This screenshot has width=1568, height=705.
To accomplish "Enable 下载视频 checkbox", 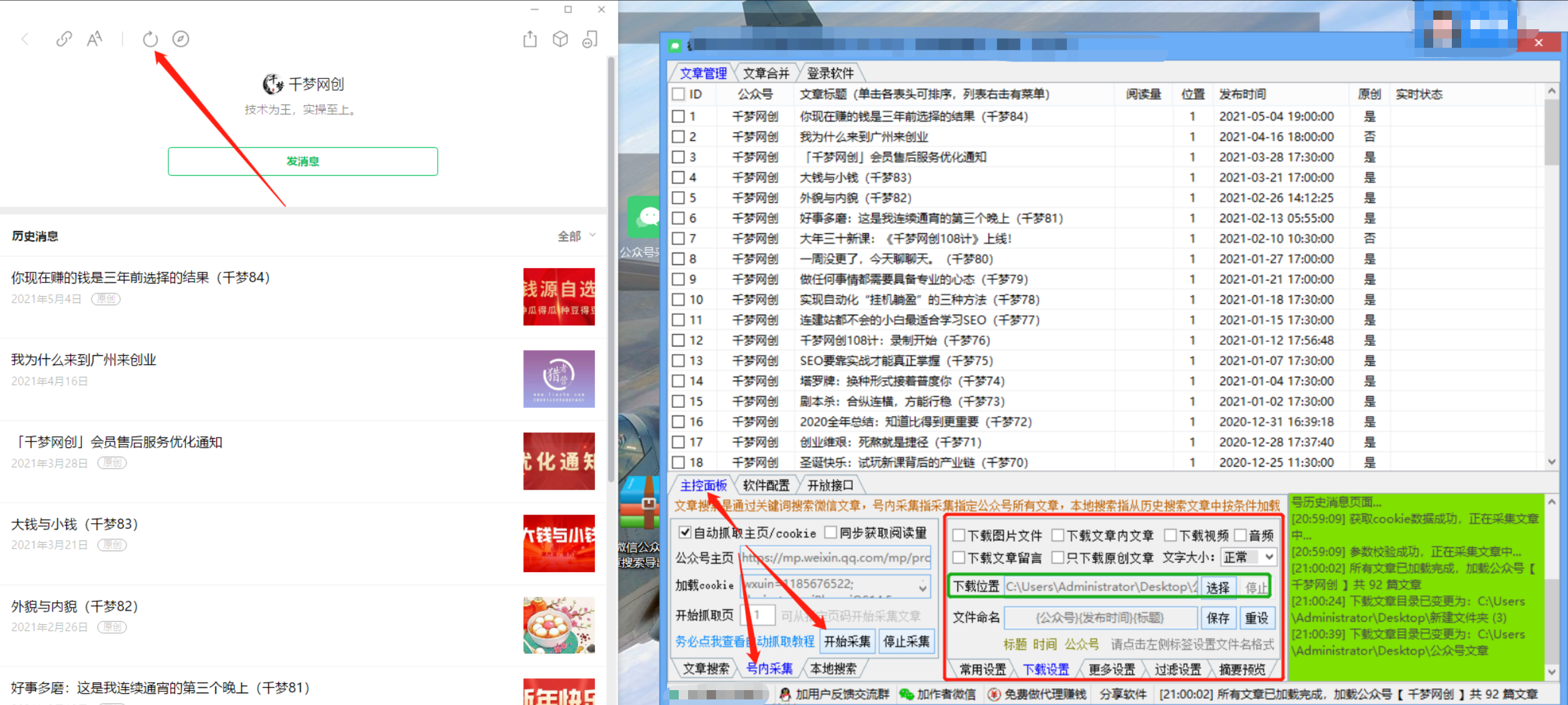I will [1170, 535].
